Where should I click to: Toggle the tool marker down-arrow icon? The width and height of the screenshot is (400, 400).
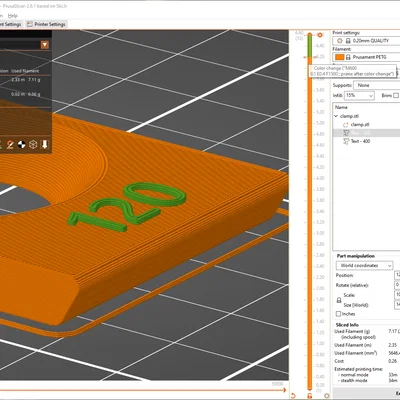click(45, 144)
